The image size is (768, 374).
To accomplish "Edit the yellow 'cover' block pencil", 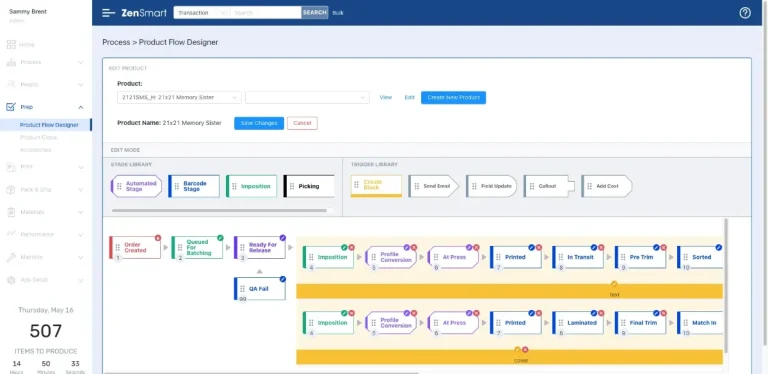I will tap(517, 350).
